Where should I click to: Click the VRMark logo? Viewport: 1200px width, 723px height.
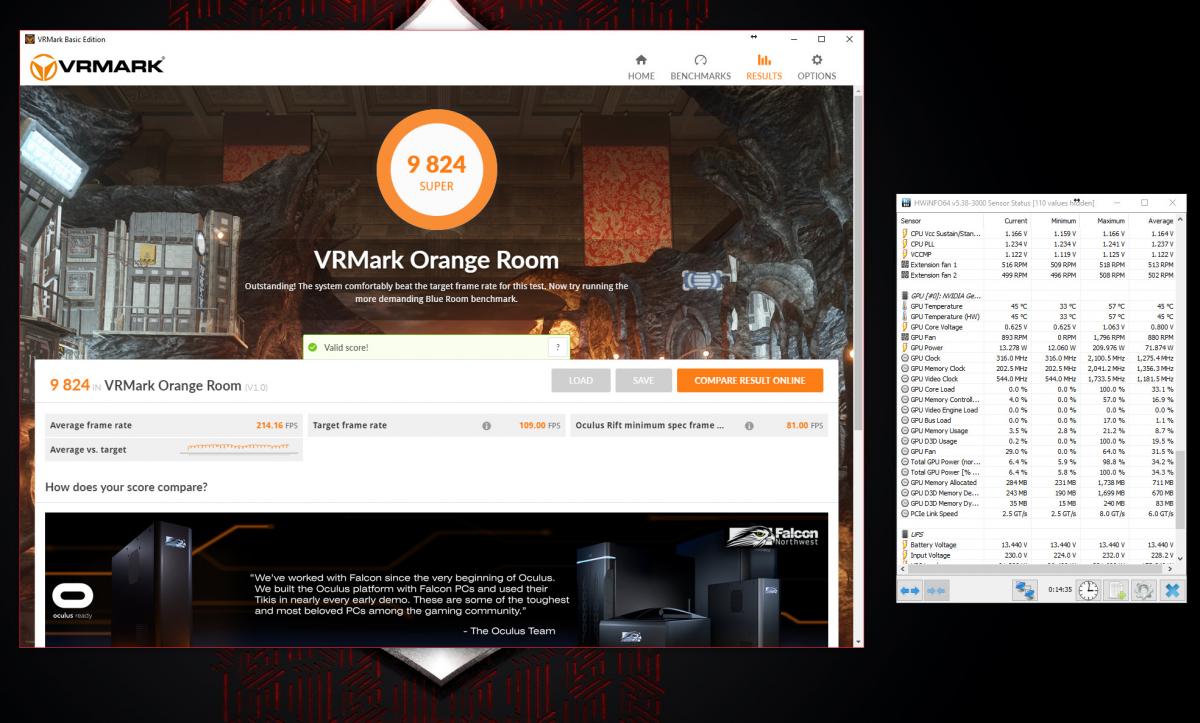[97, 67]
